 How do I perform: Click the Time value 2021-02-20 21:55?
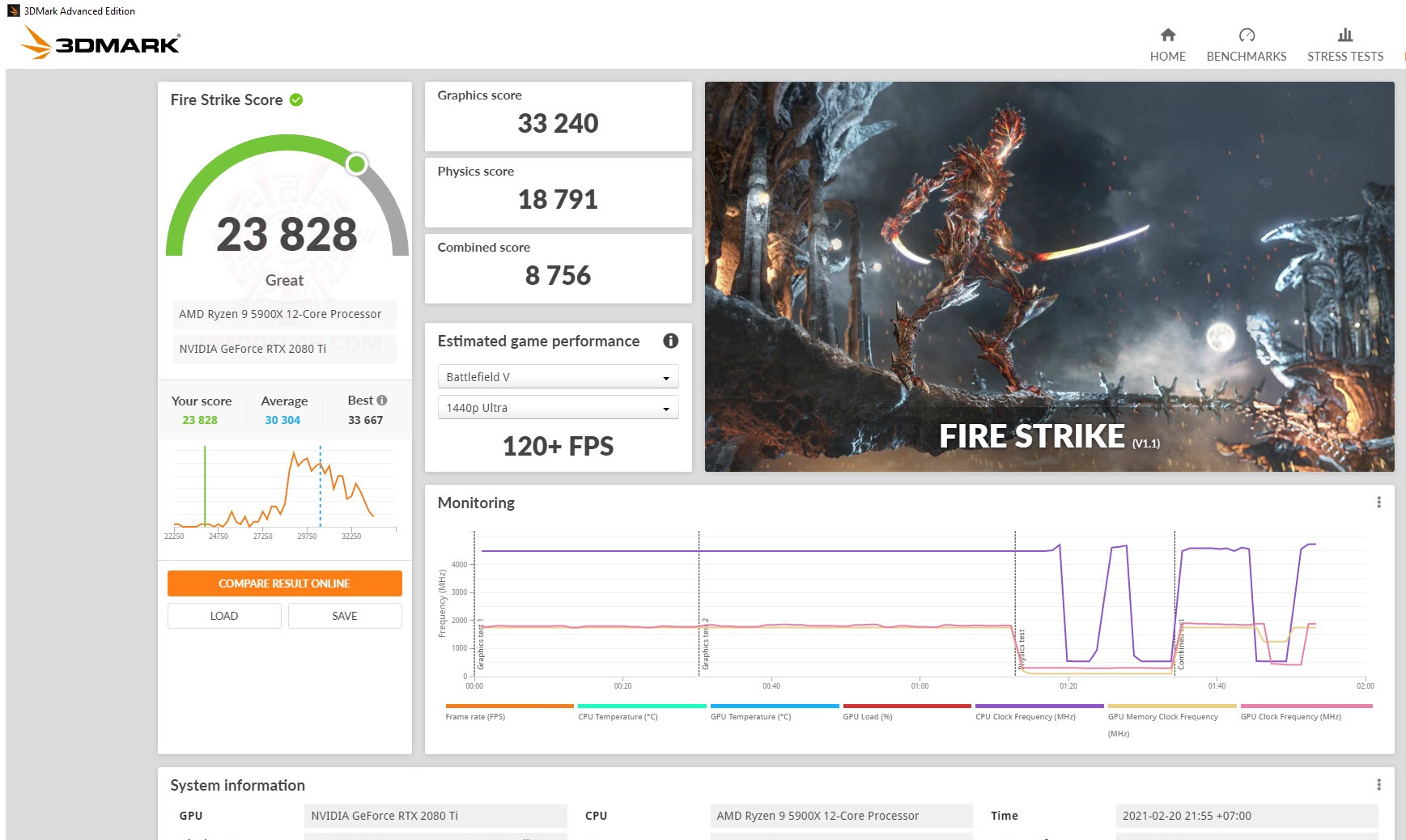1247,816
